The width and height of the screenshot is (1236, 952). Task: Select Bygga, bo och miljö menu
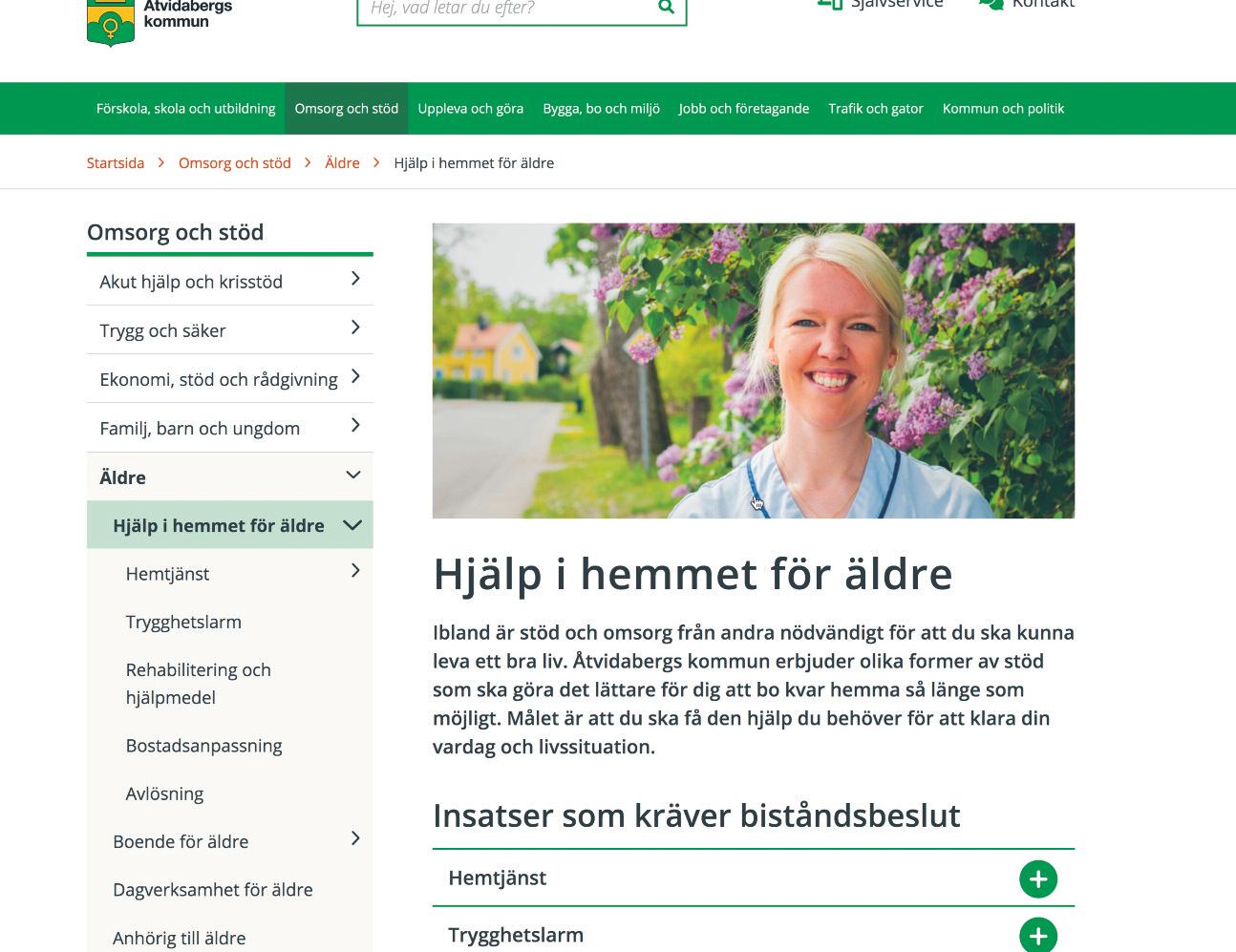pos(601,108)
